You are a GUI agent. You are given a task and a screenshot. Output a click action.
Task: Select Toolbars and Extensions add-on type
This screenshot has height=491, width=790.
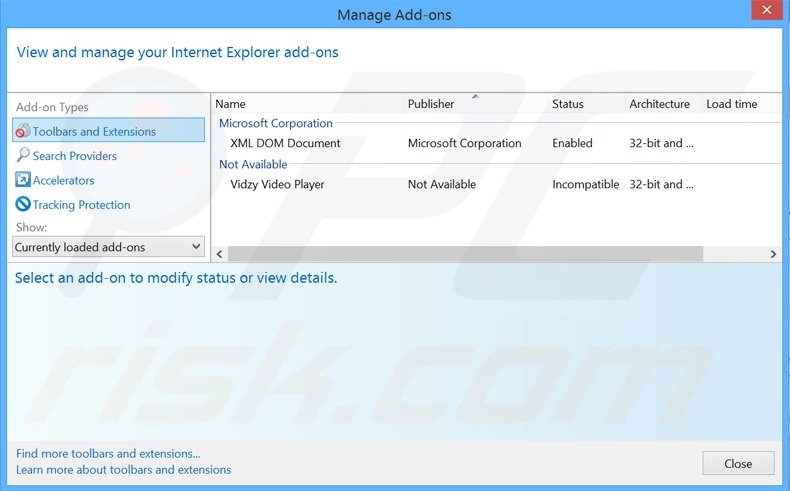pos(108,130)
